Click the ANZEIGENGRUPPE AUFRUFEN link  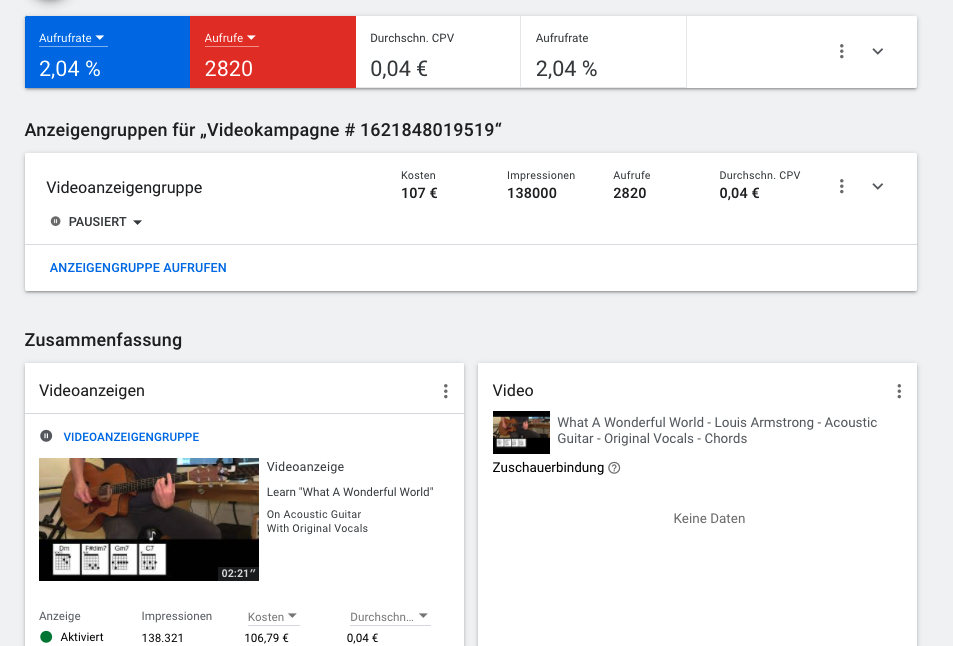(138, 268)
